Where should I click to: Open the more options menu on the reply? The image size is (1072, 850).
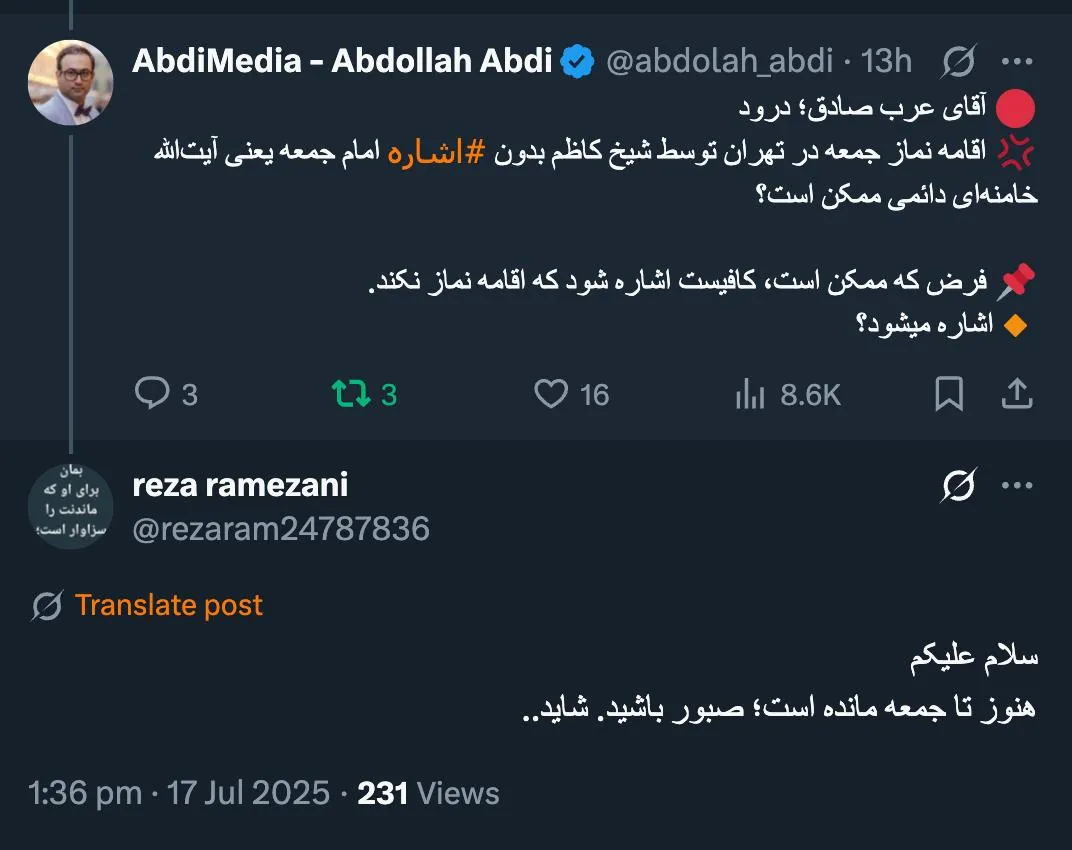(x=1019, y=485)
